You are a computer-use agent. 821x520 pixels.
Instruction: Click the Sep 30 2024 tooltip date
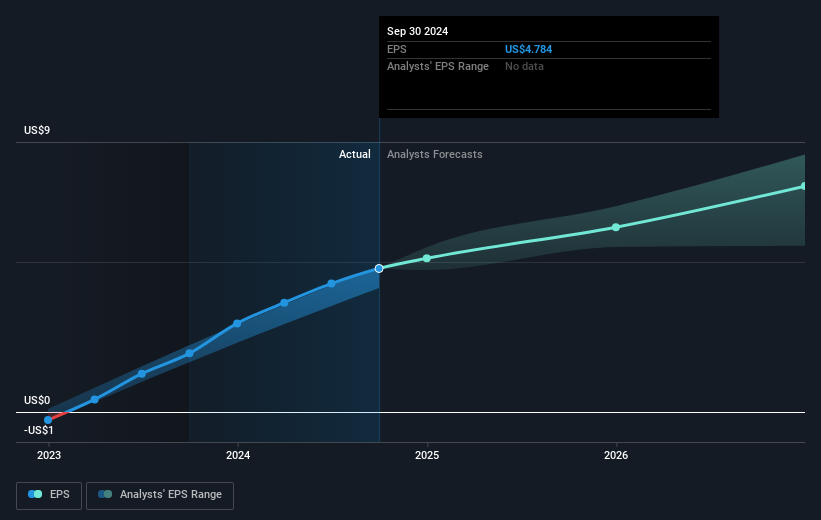point(417,31)
